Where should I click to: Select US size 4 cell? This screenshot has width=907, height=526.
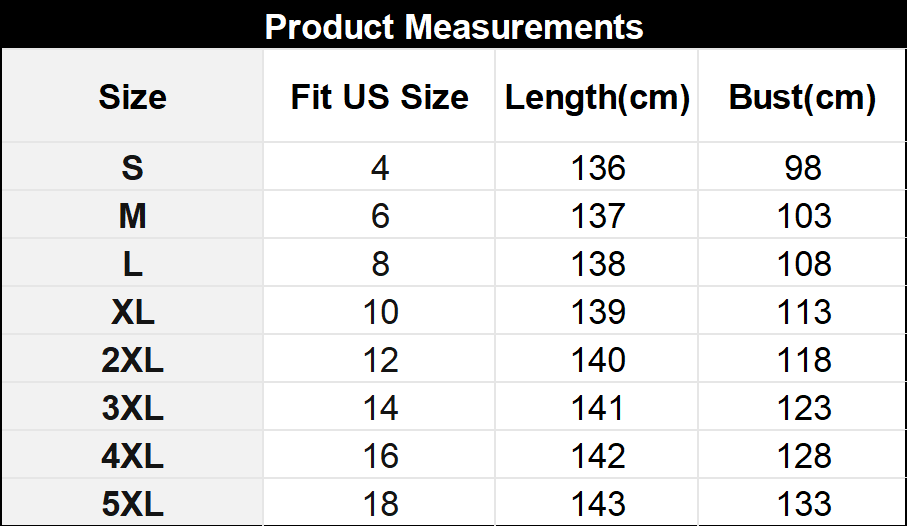[x=379, y=168]
